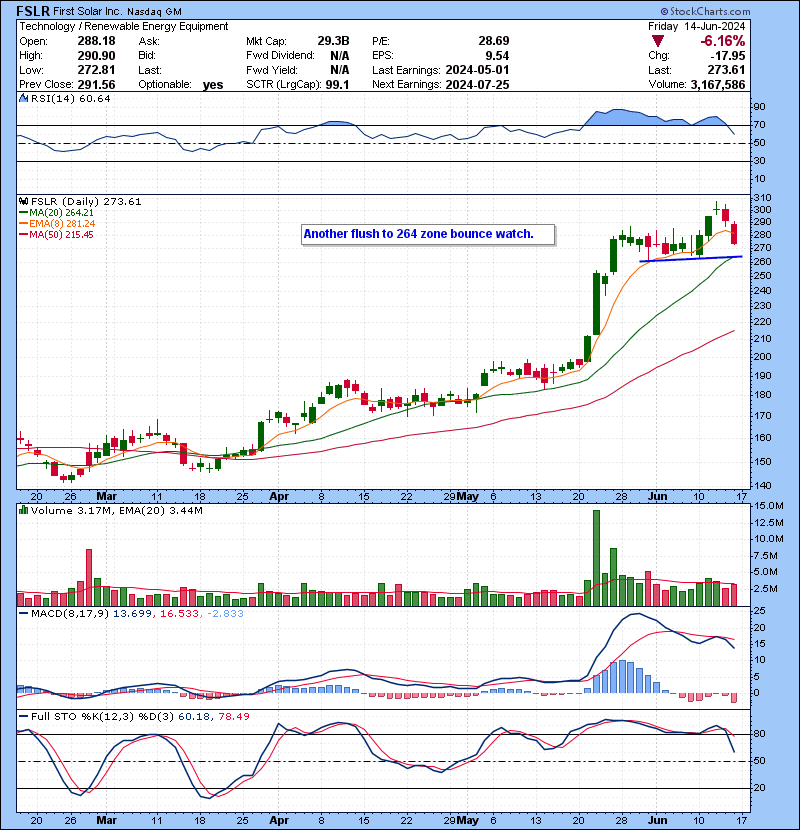Click the Full STO legend line marker
Screen dimensions: 800x830
pyautogui.click(x=23, y=716)
